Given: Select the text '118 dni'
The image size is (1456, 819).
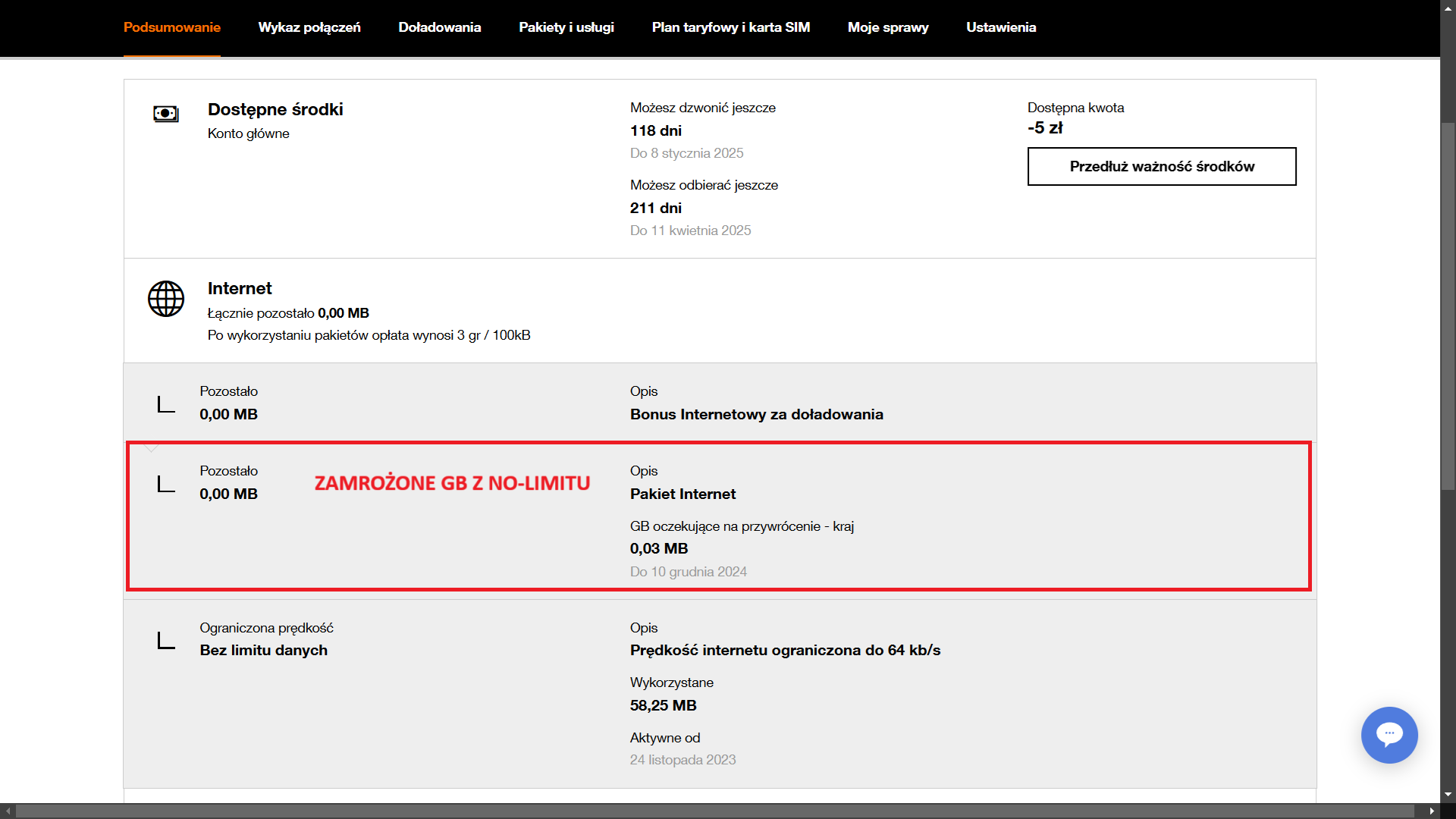Looking at the screenshot, I should tap(656, 130).
